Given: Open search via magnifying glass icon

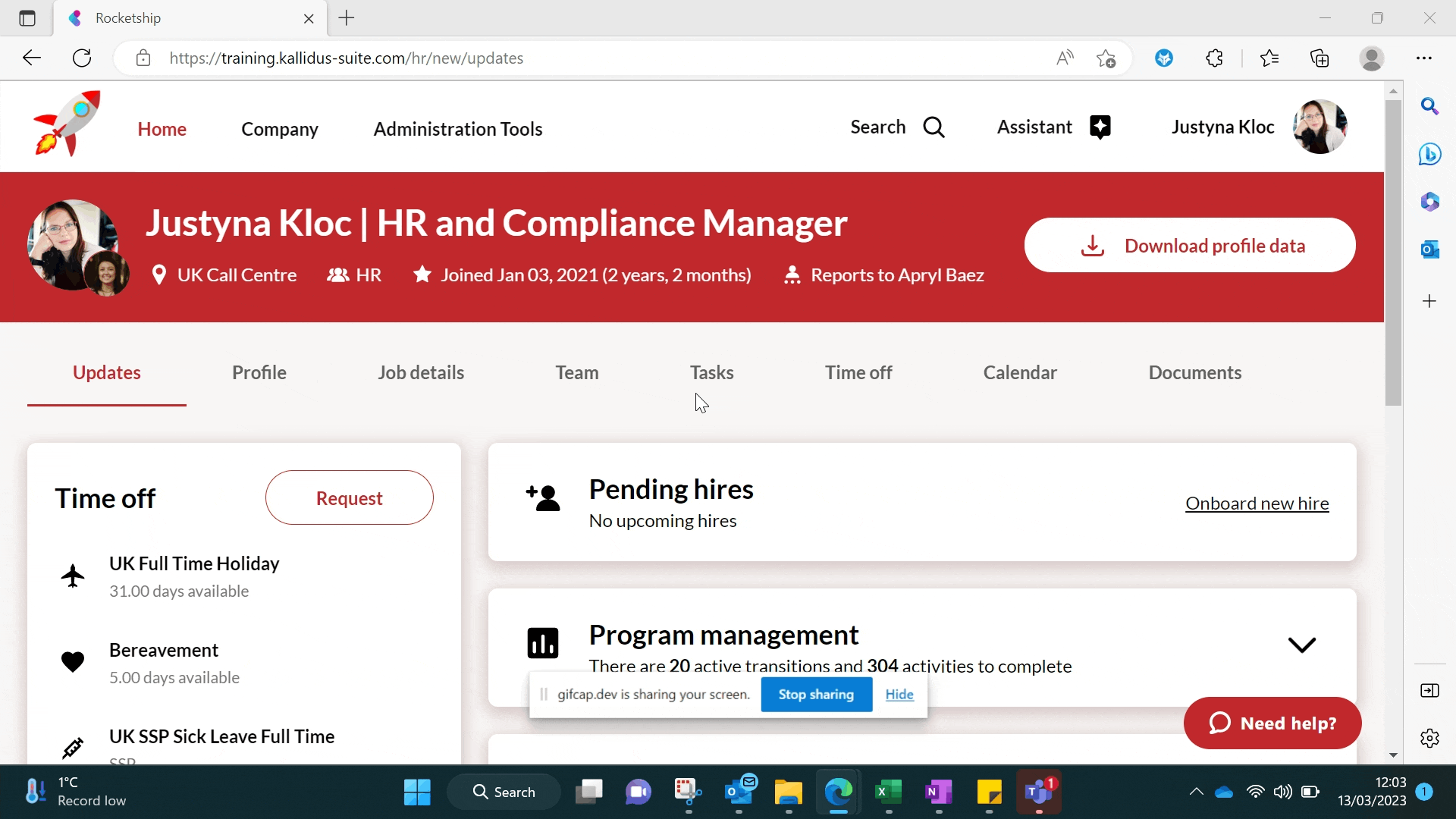Looking at the screenshot, I should click(934, 127).
